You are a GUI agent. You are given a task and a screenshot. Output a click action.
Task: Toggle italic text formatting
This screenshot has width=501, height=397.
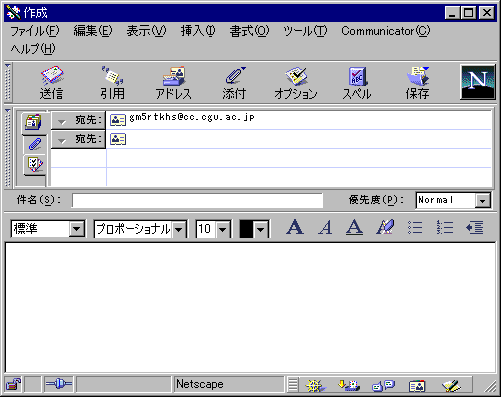click(325, 227)
